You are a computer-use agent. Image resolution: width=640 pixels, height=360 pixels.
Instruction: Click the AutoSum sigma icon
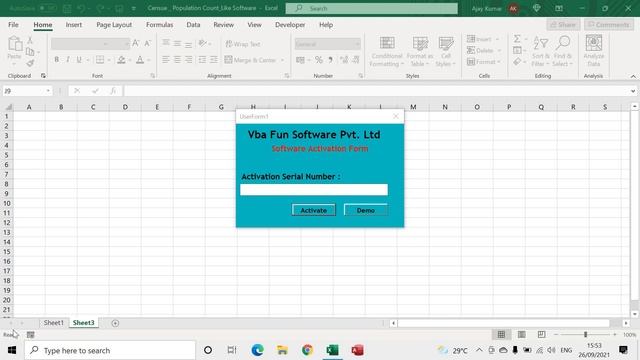click(517, 39)
